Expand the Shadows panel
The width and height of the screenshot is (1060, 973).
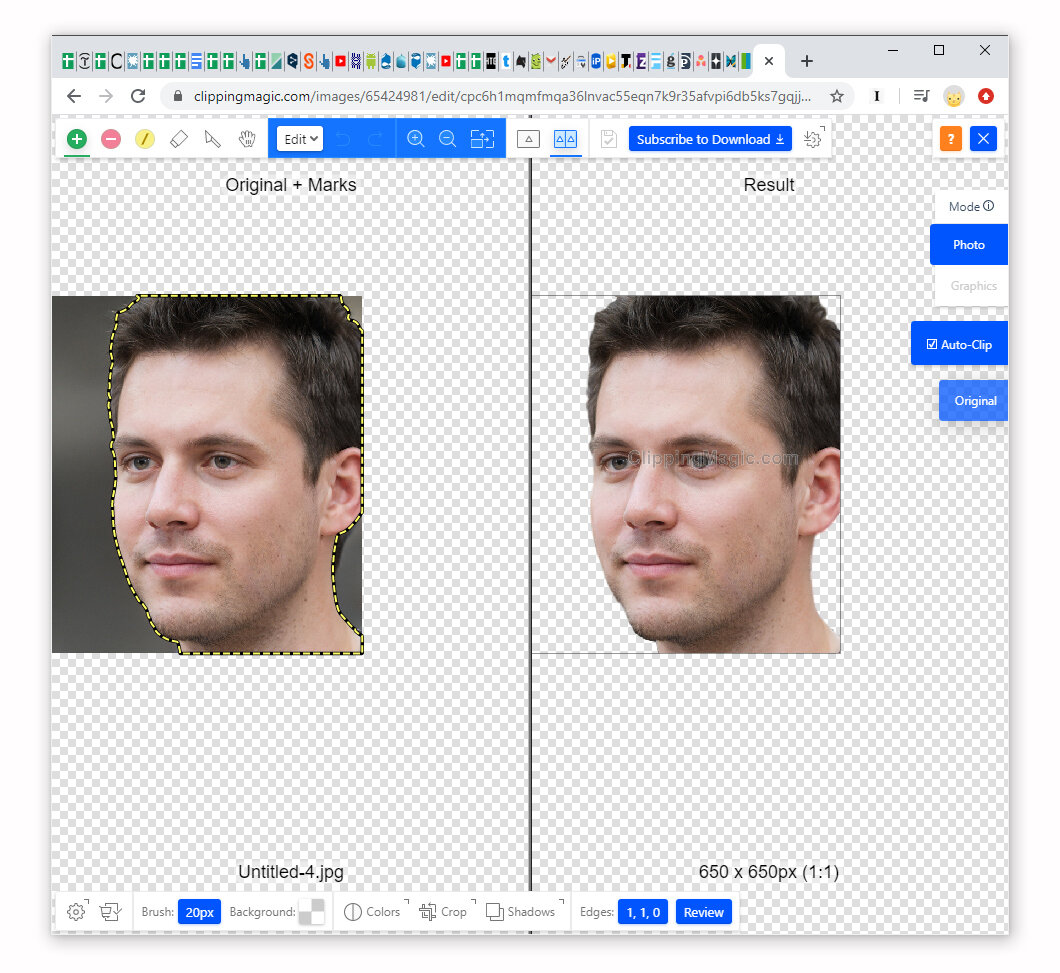pyautogui.click(x=525, y=912)
